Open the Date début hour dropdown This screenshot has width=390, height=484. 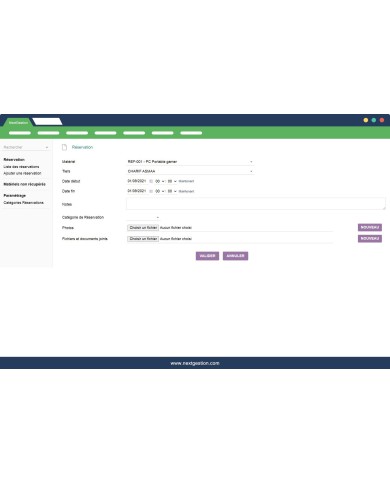[159, 181]
